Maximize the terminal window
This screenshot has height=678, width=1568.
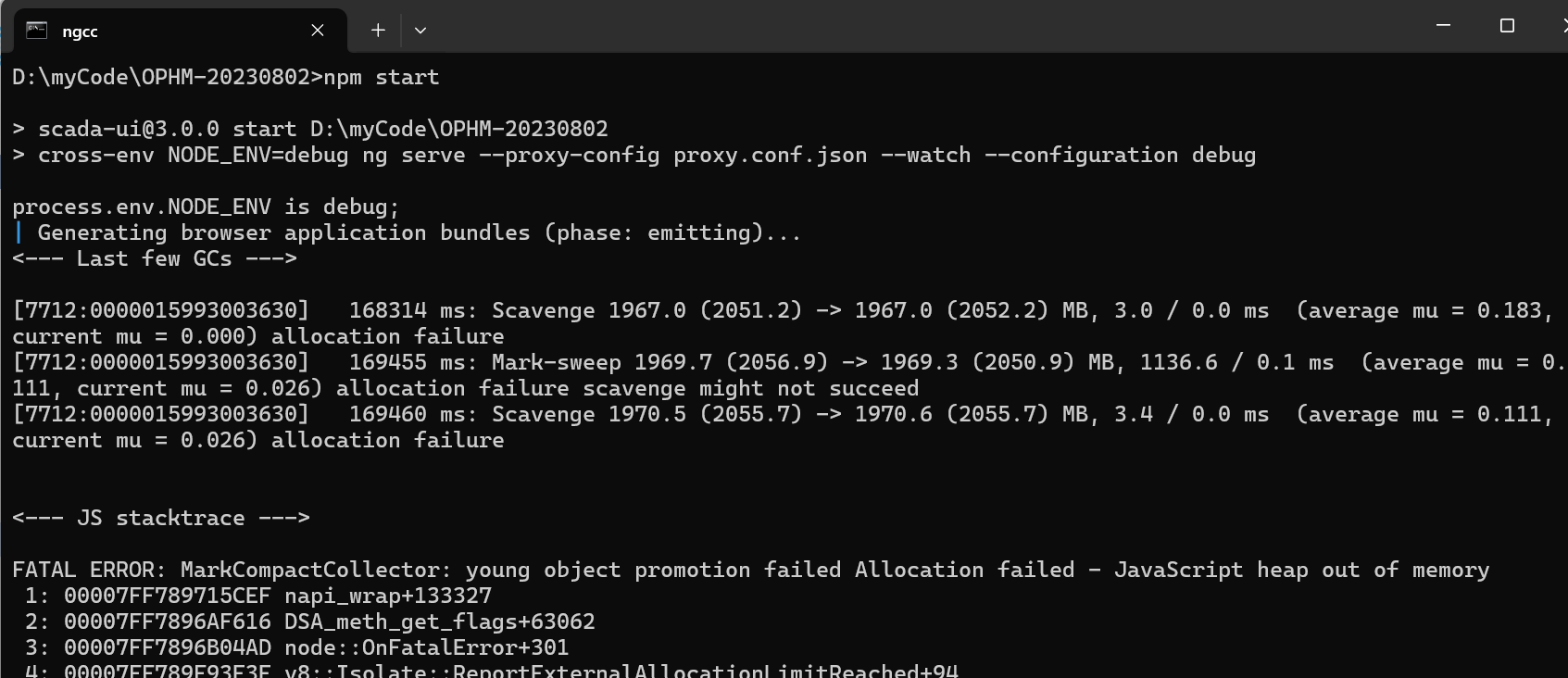point(1507,26)
